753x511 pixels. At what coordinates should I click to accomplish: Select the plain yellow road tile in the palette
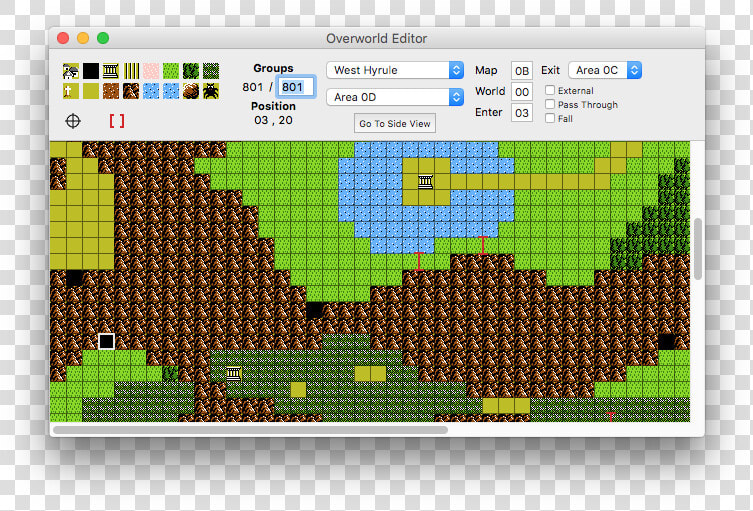click(91, 91)
